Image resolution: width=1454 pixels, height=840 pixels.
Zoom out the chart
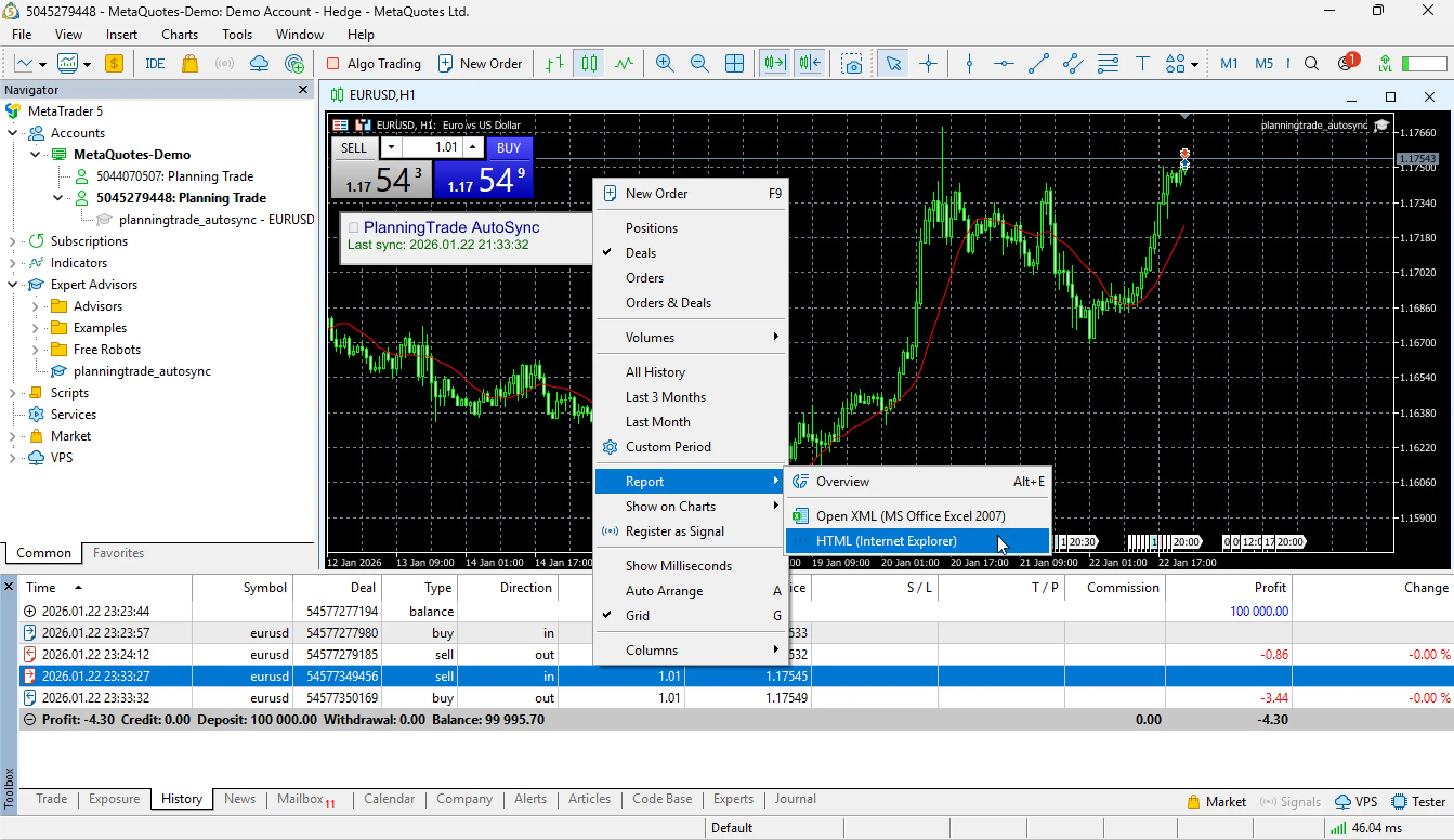tap(699, 63)
